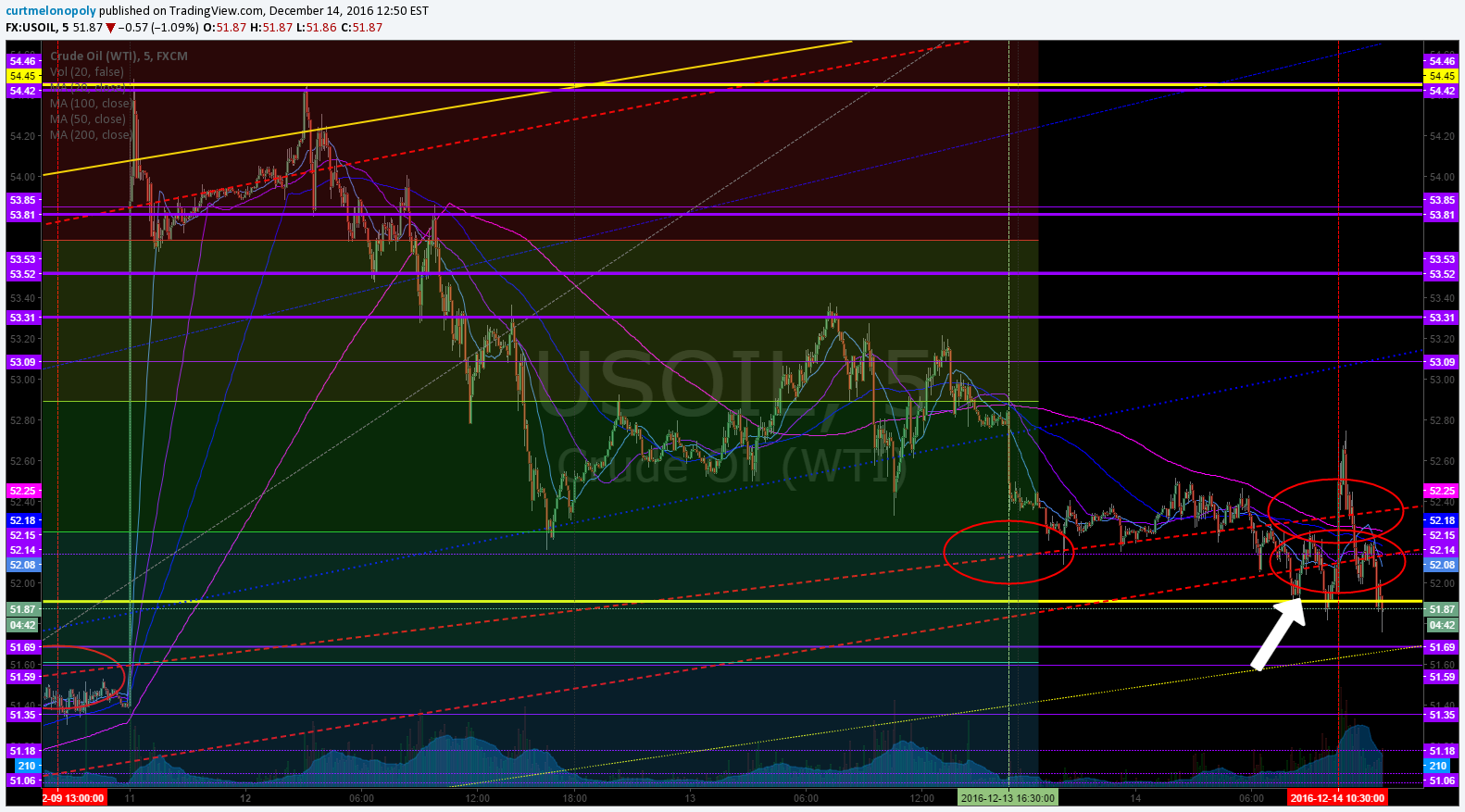The height and width of the screenshot is (812, 1465).
Task: Click the 53.52 price label on right axis
Action: 1442,274
